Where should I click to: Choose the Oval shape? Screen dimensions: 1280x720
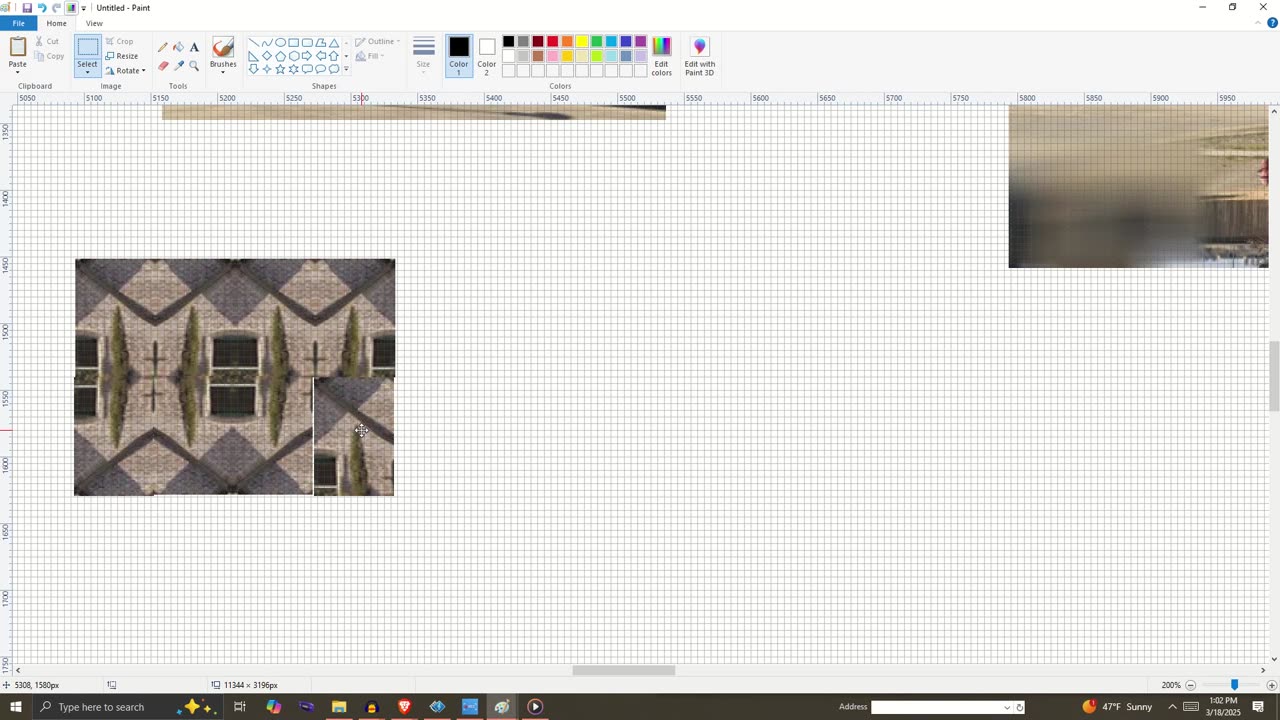pyautogui.click(x=281, y=43)
